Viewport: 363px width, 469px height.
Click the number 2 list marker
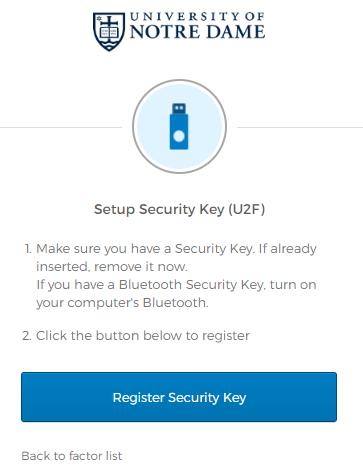(x=27, y=336)
